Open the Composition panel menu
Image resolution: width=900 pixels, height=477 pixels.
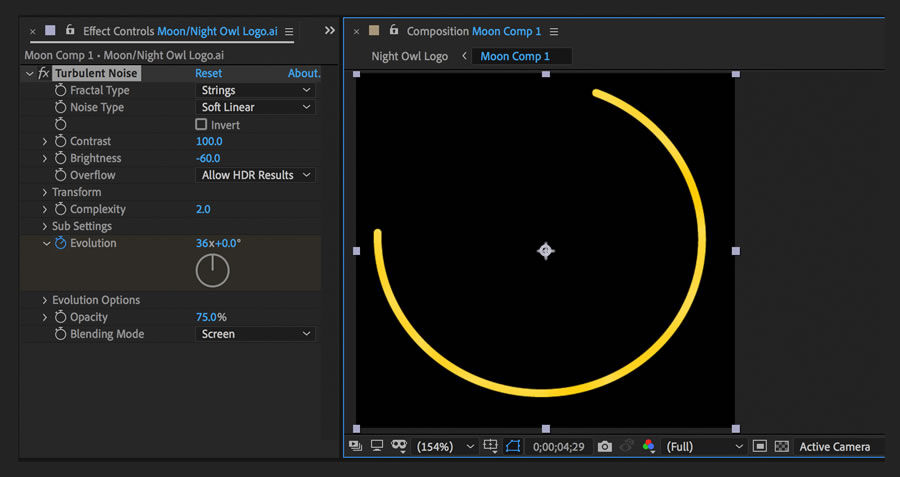(554, 32)
